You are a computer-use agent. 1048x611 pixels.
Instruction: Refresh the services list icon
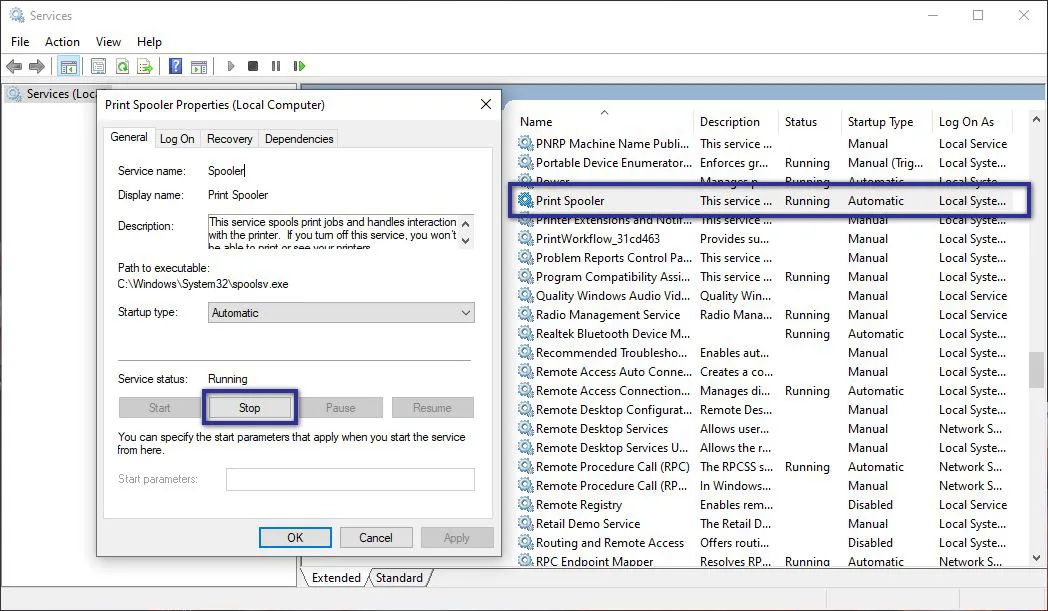[x=122, y=66]
